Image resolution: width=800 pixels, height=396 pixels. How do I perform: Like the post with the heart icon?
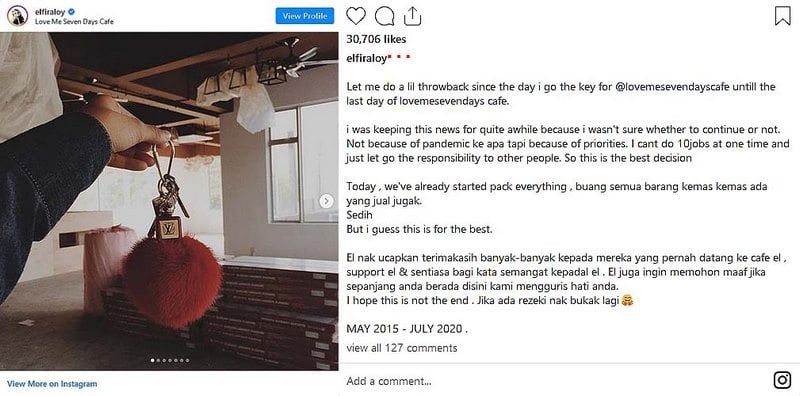[x=356, y=16]
